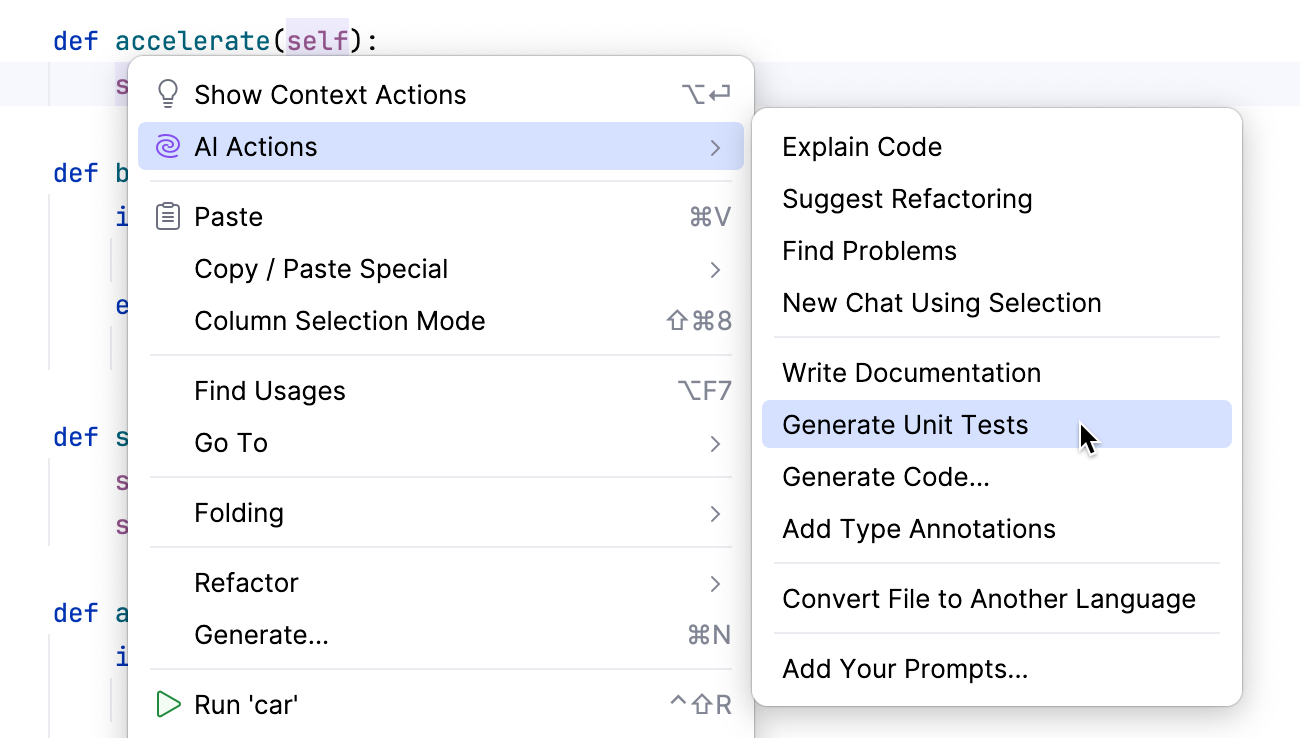Click the Show Context Actions lightbulb icon
The image size is (1300, 738).
168,93
